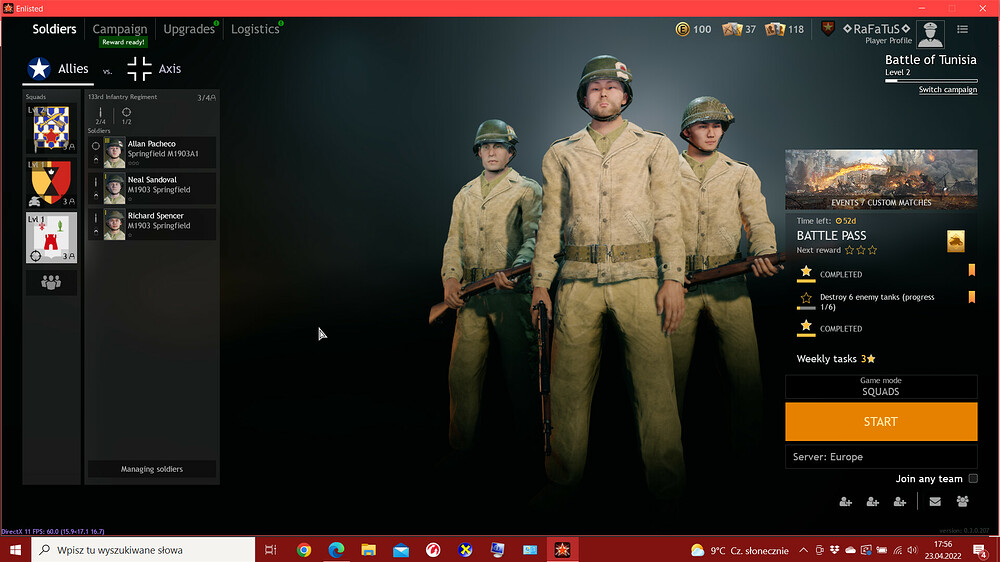The image size is (1000, 562).
Task: Select the red castle sniper squad
Action: click(x=51, y=238)
